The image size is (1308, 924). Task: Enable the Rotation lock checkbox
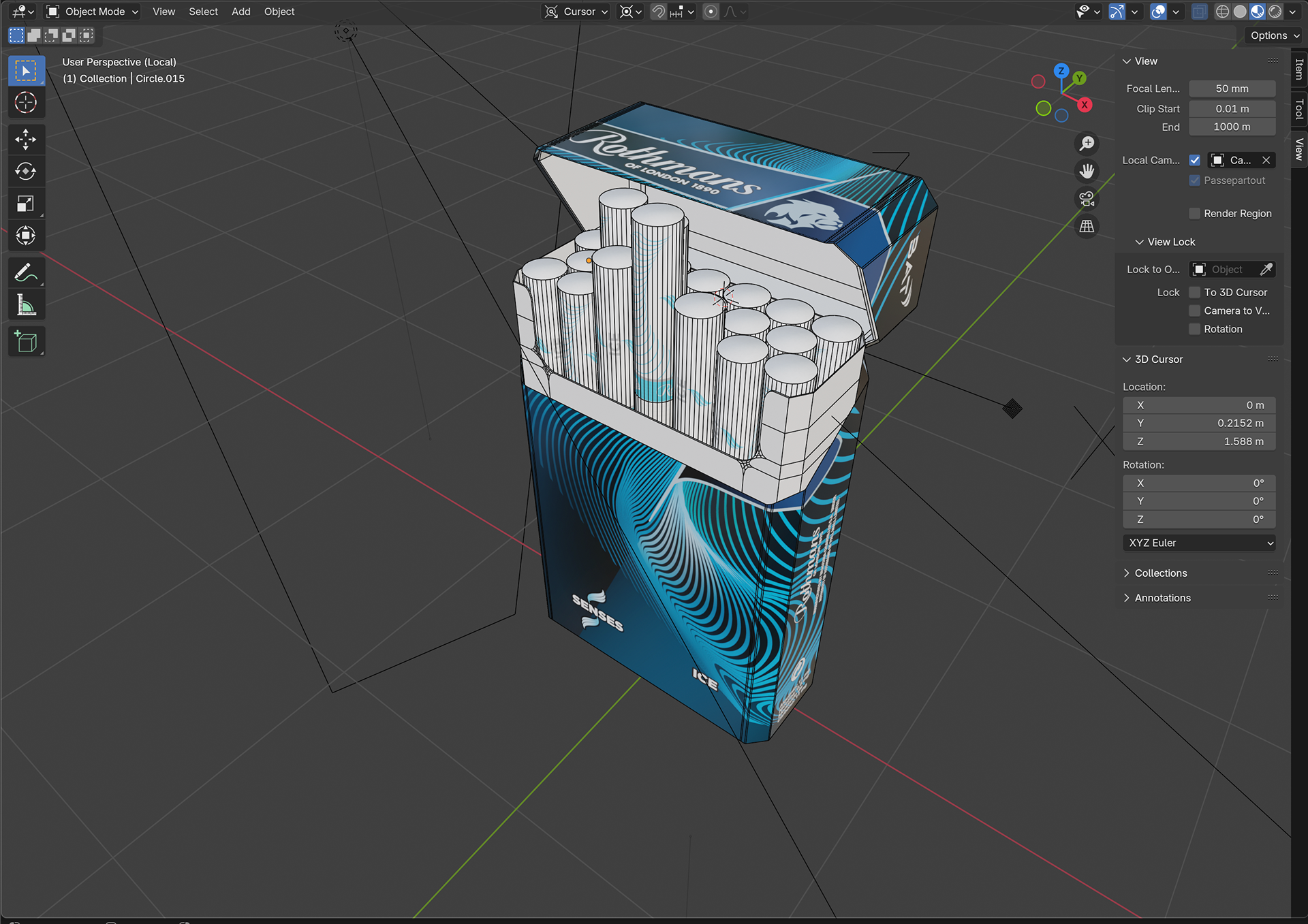(1195, 329)
